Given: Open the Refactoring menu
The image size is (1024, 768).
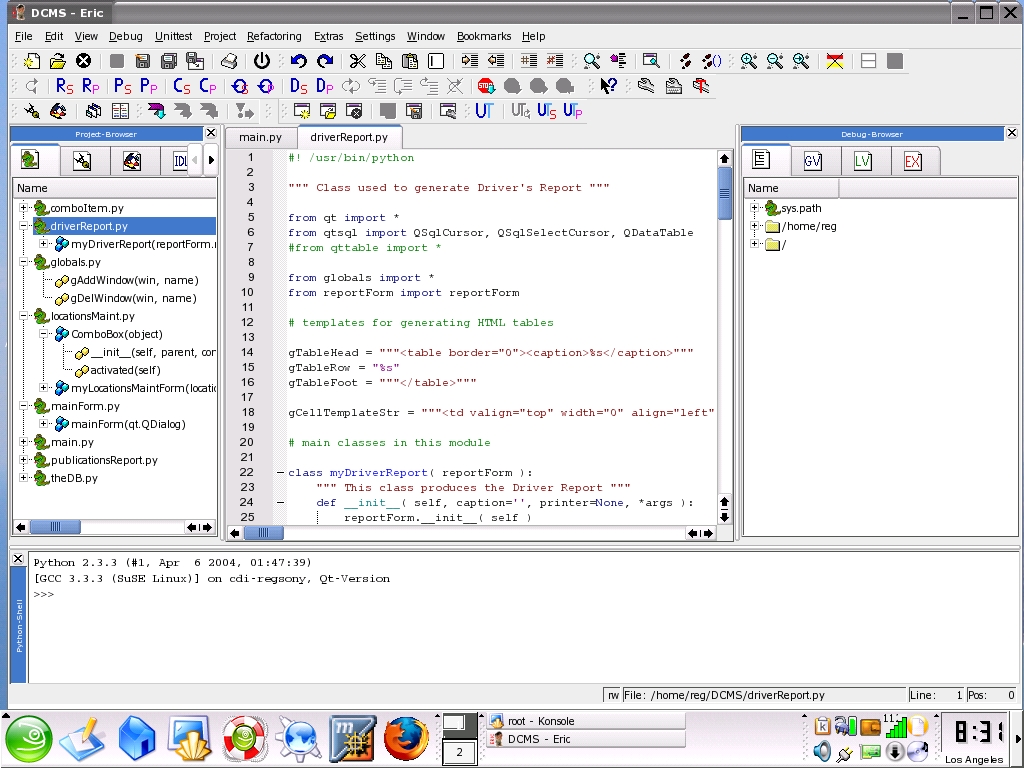Looking at the screenshot, I should point(274,36).
